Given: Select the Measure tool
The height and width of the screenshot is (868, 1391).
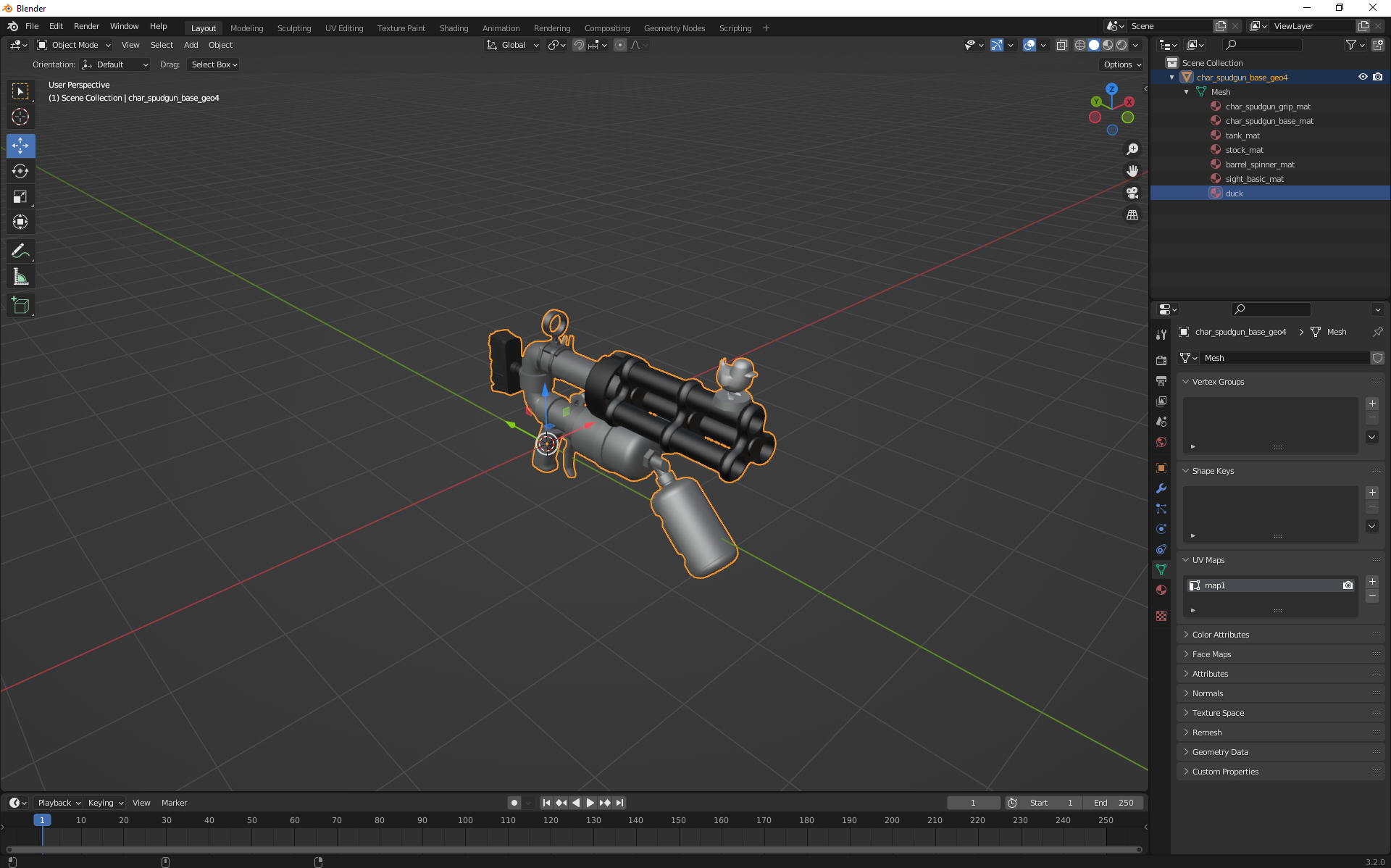Looking at the screenshot, I should point(20,277).
